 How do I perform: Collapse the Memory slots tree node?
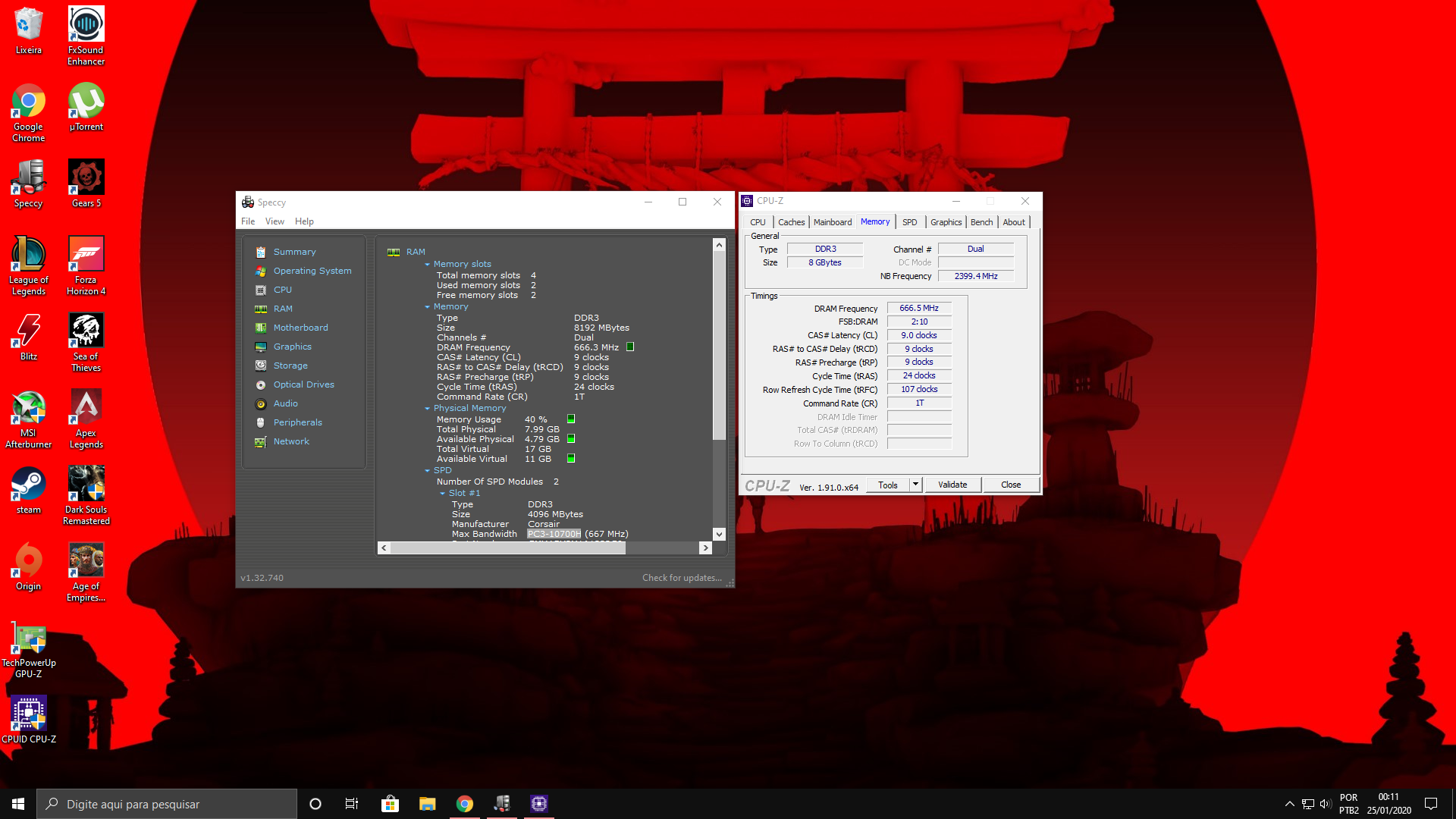point(427,265)
